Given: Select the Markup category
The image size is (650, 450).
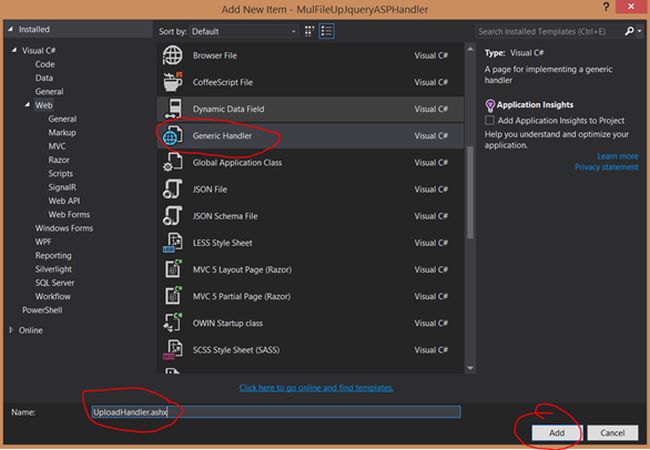Looking at the screenshot, I should pos(62,133).
